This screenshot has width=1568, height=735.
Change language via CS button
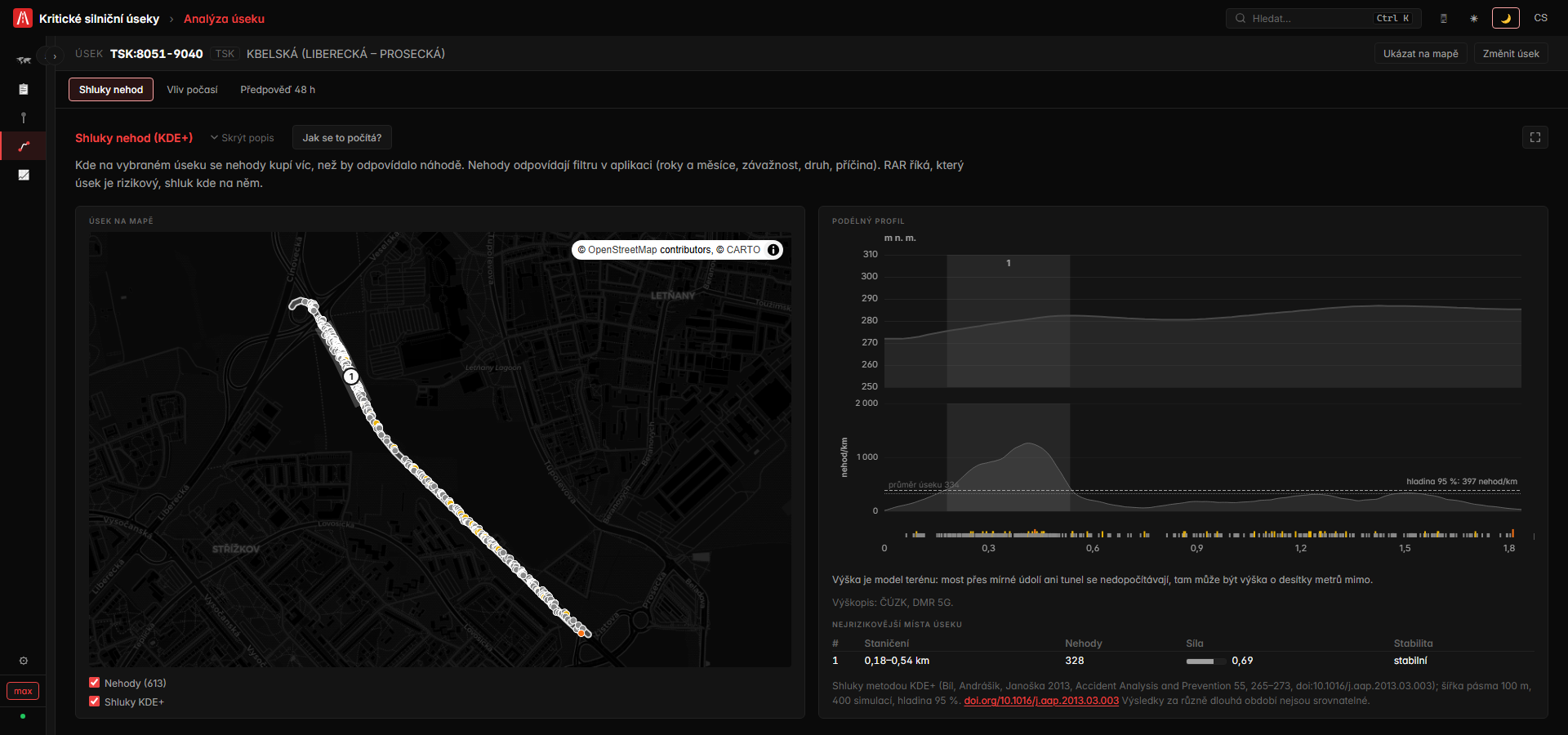pos(1540,18)
